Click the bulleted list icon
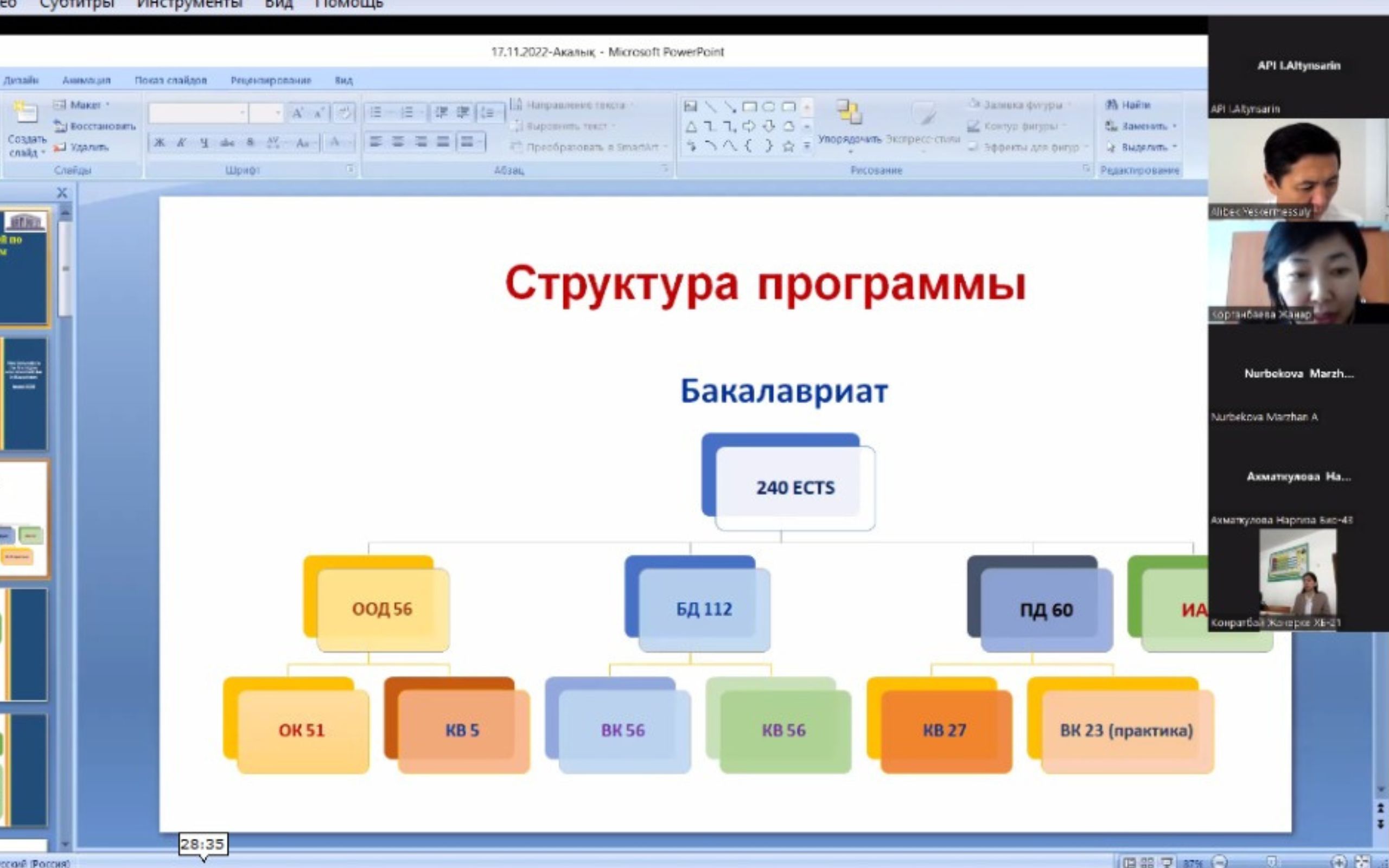 (376, 112)
